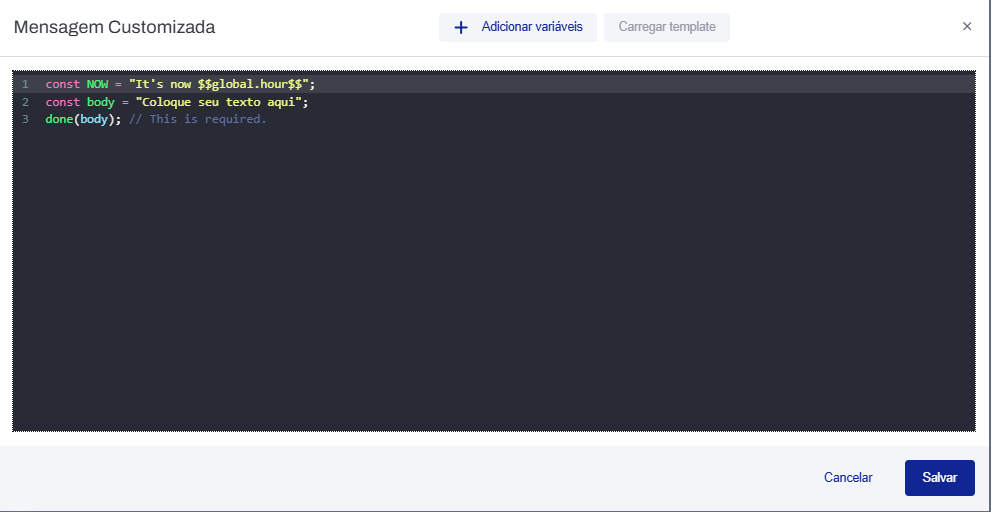Click line number 1 in the gutter

(x=25, y=85)
